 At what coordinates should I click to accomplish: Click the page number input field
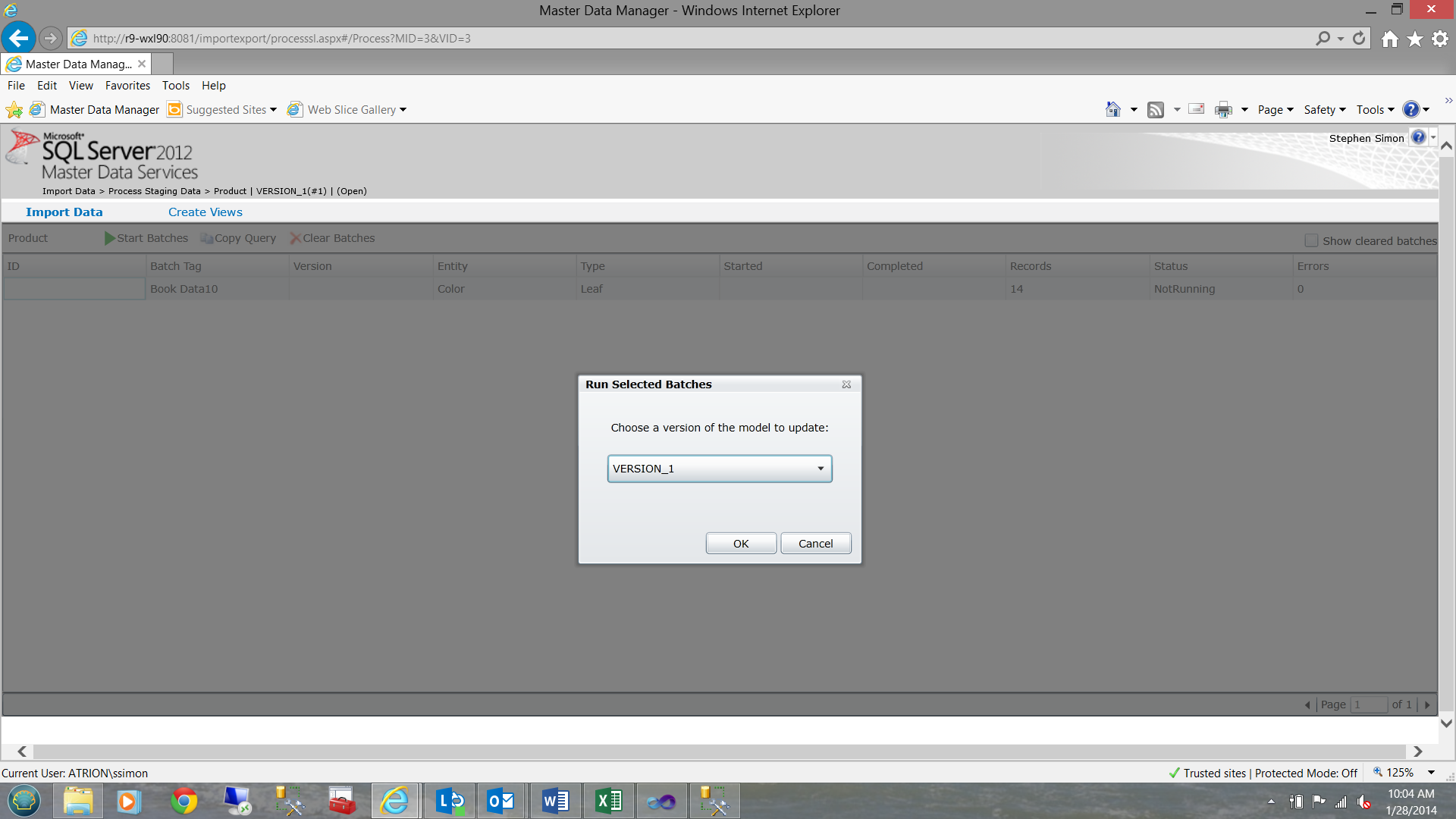pyautogui.click(x=1368, y=704)
